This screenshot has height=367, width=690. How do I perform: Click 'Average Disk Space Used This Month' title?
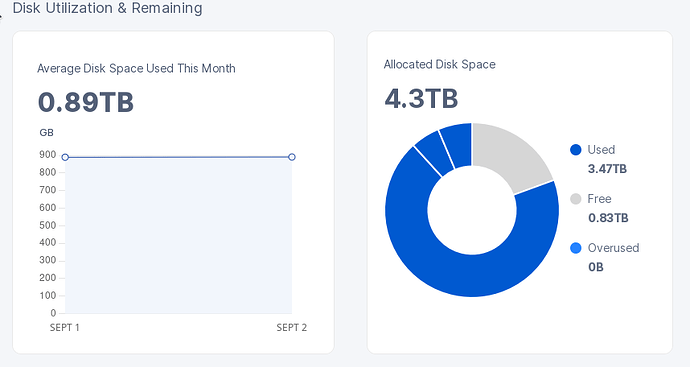point(136,69)
